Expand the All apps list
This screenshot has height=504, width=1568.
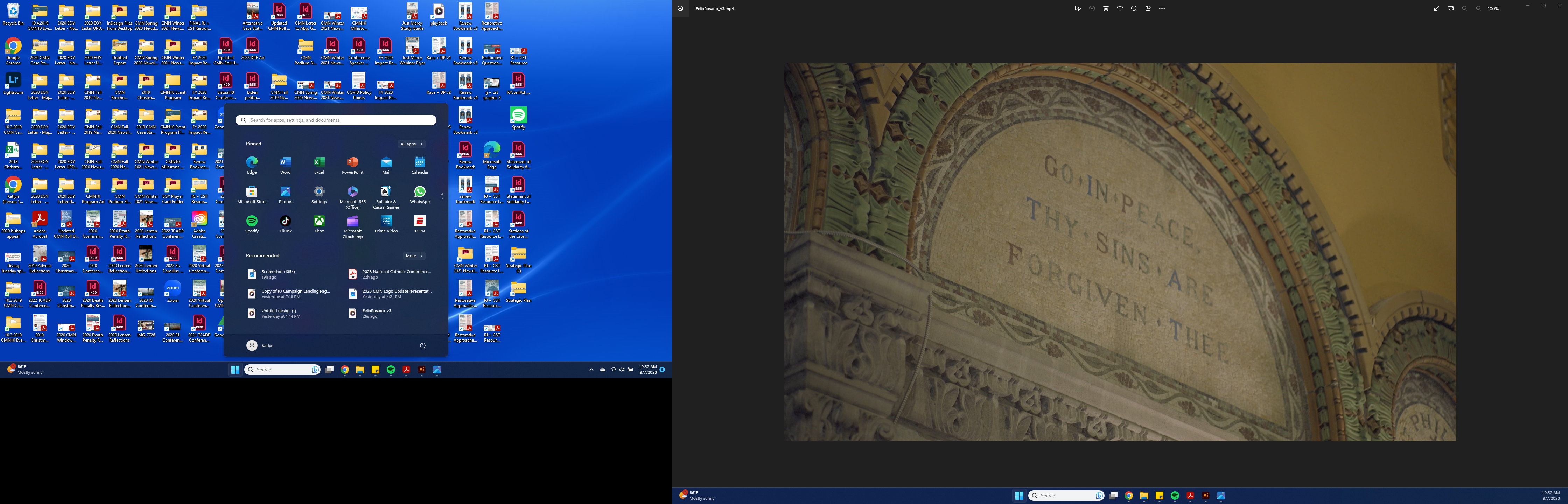[x=412, y=143]
